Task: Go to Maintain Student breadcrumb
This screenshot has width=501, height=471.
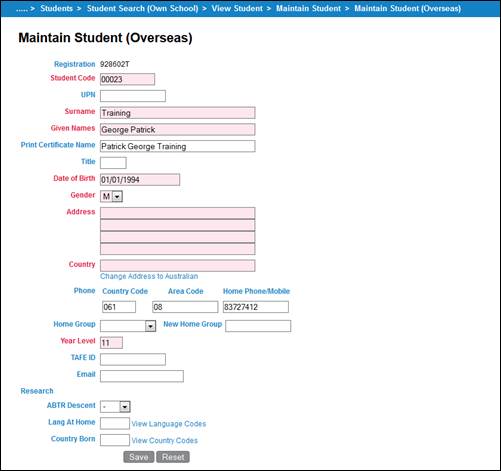Action: [308, 8]
